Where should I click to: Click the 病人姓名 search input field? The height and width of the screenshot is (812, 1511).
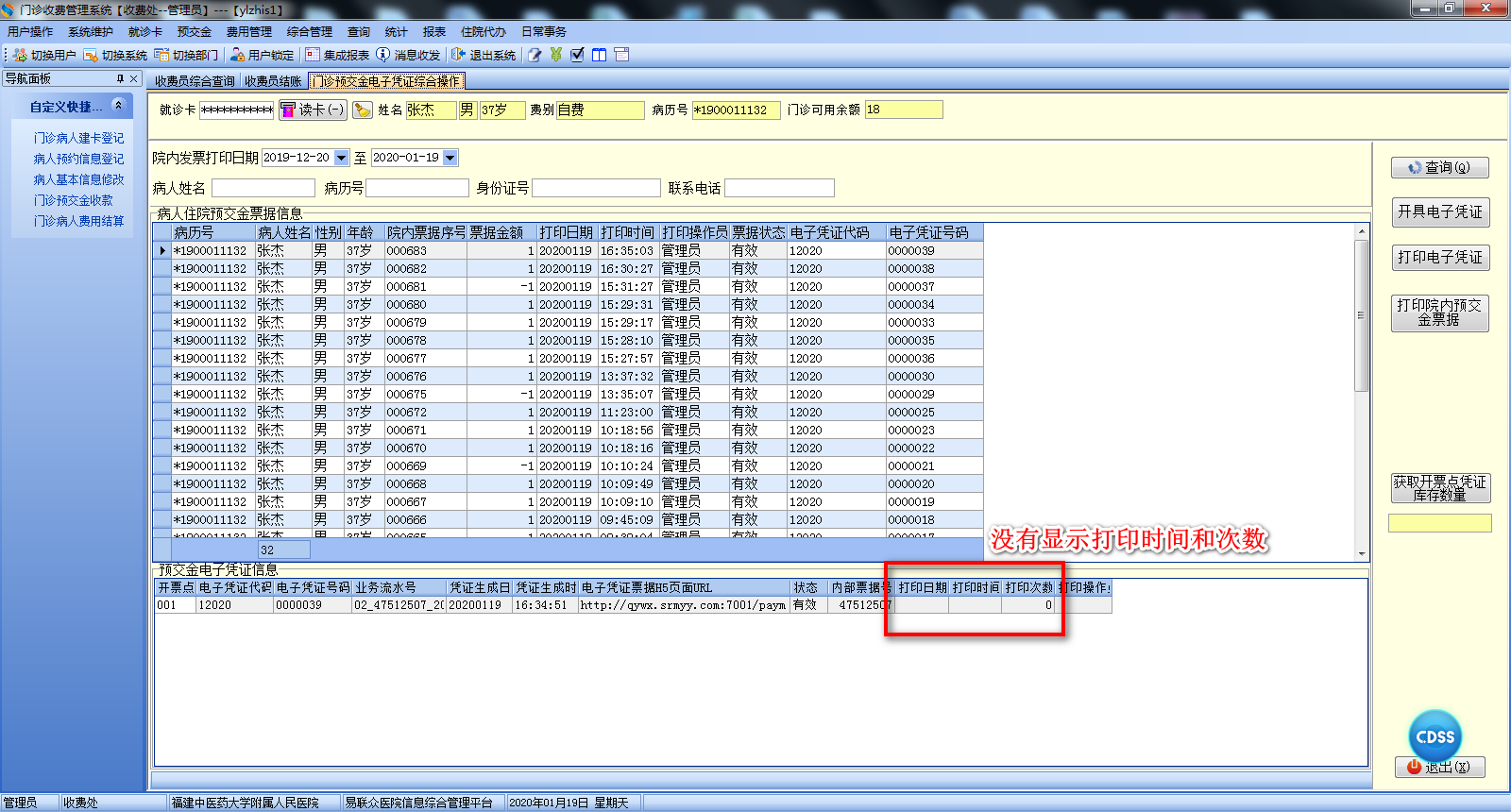click(x=263, y=188)
